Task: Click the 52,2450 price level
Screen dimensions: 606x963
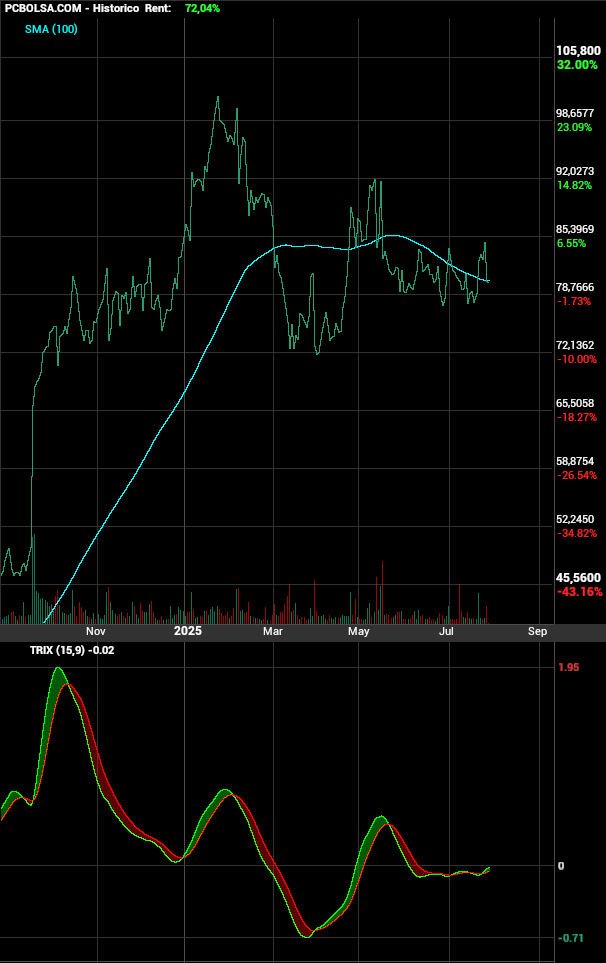Action: click(575, 520)
